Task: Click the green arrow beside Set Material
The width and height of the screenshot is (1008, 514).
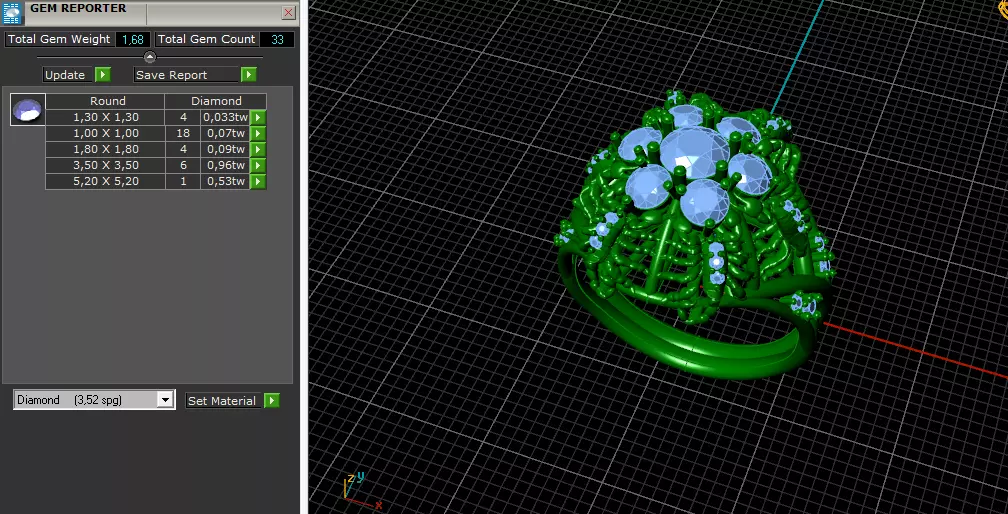Action: [x=272, y=400]
